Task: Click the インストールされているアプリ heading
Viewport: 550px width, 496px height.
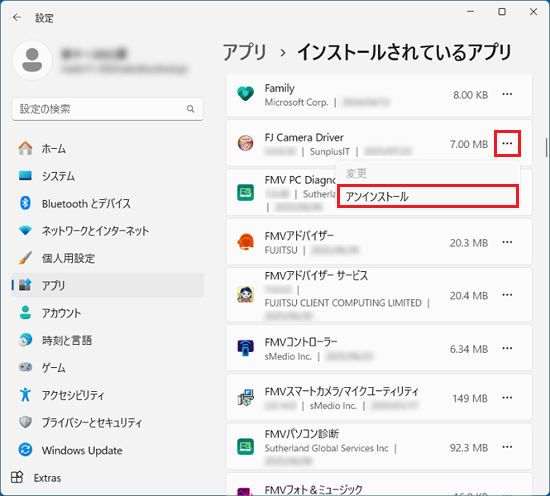Action: (404, 52)
